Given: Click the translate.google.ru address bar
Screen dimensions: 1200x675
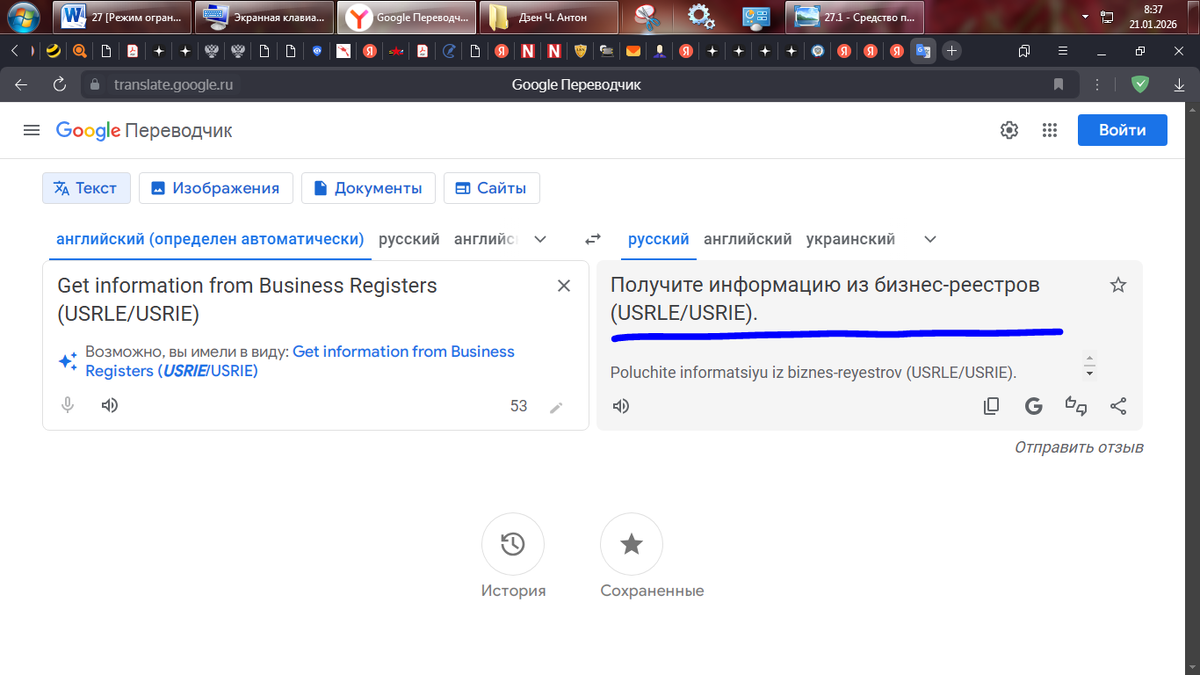Looking at the screenshot, I should pyautogui.click(x=173, y=85).
